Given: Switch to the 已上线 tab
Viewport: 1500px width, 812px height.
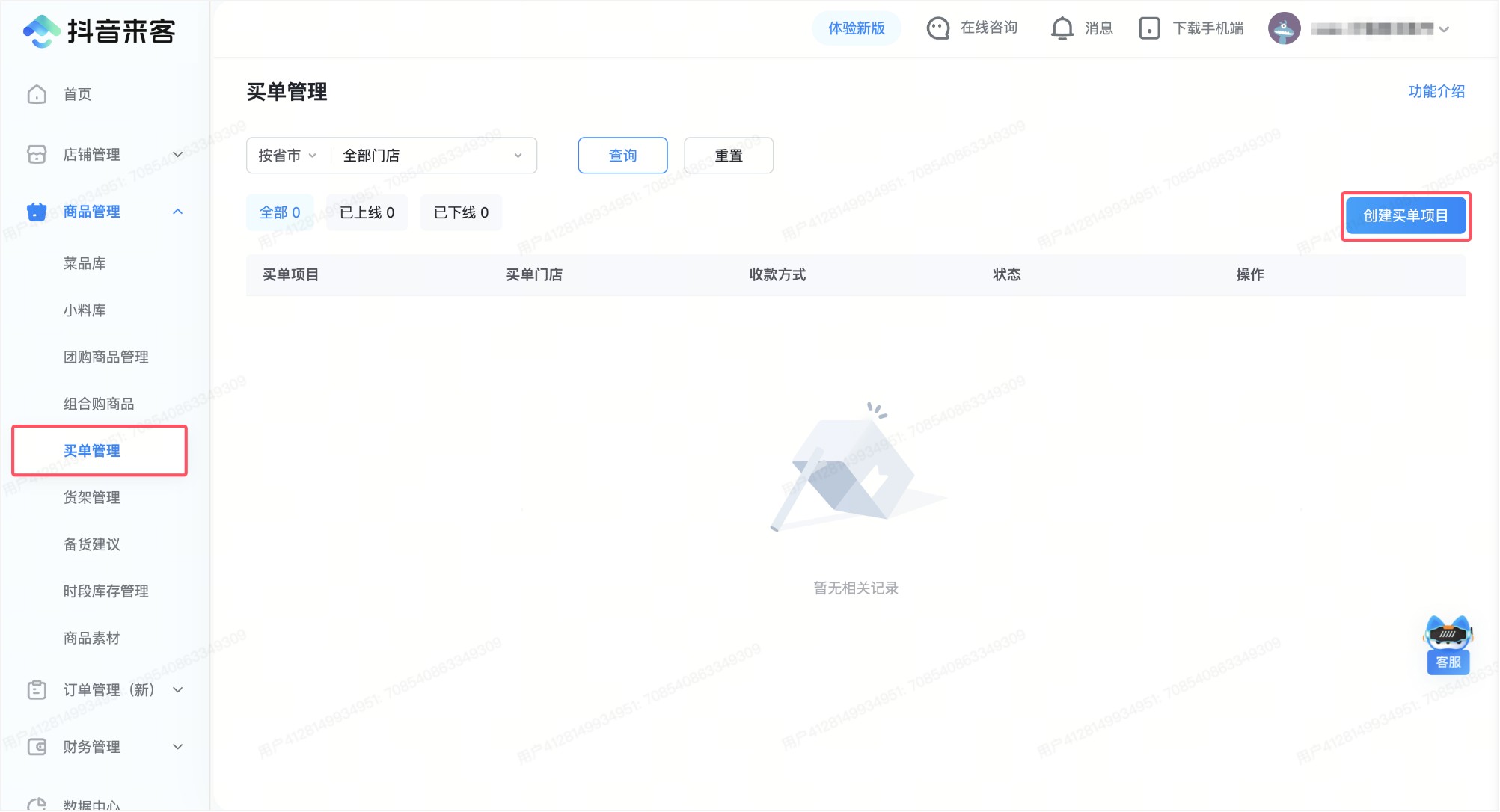Looking at the screenshot, I should (x=367, y=212).
